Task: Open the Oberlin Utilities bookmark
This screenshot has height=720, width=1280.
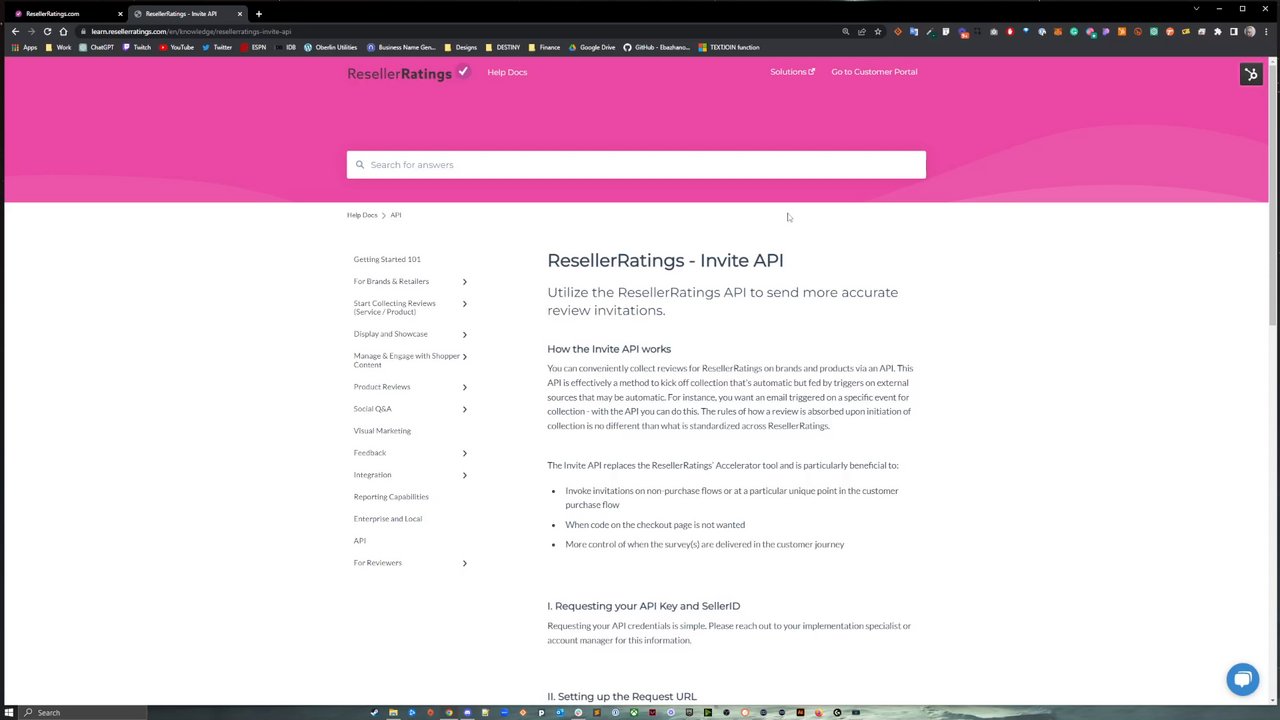Action: coord(331,47)
